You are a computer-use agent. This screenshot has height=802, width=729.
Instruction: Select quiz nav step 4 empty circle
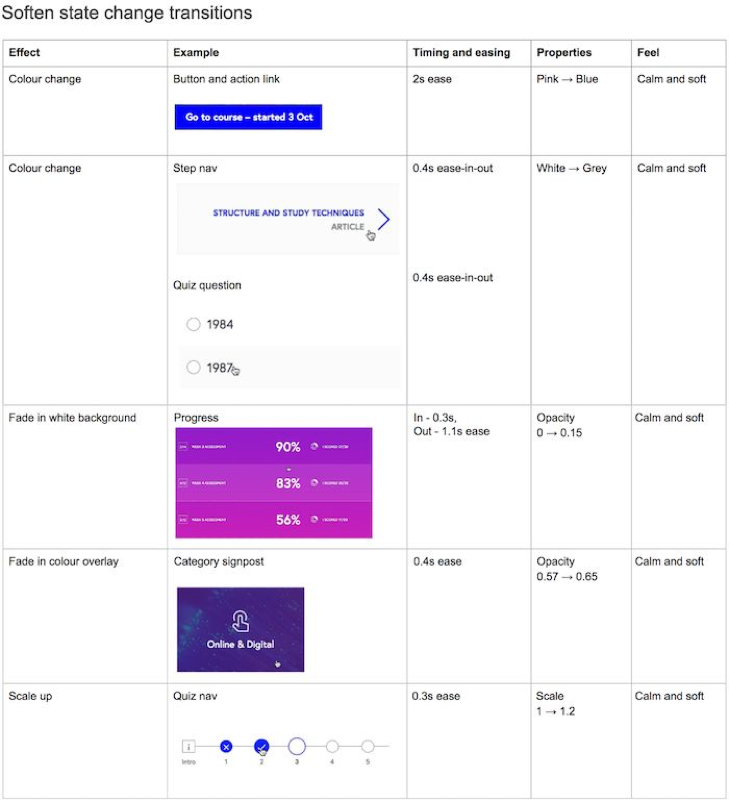[332, 747]
